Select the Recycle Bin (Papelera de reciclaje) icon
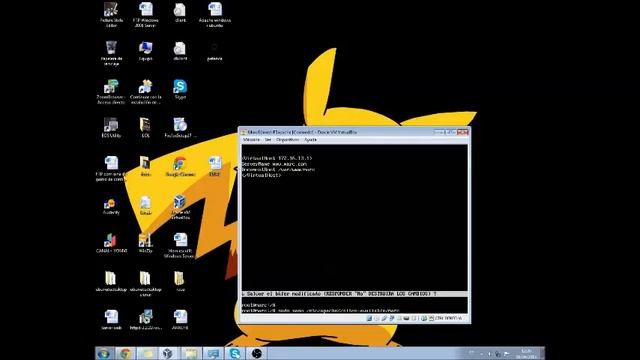 coord(111,53)
